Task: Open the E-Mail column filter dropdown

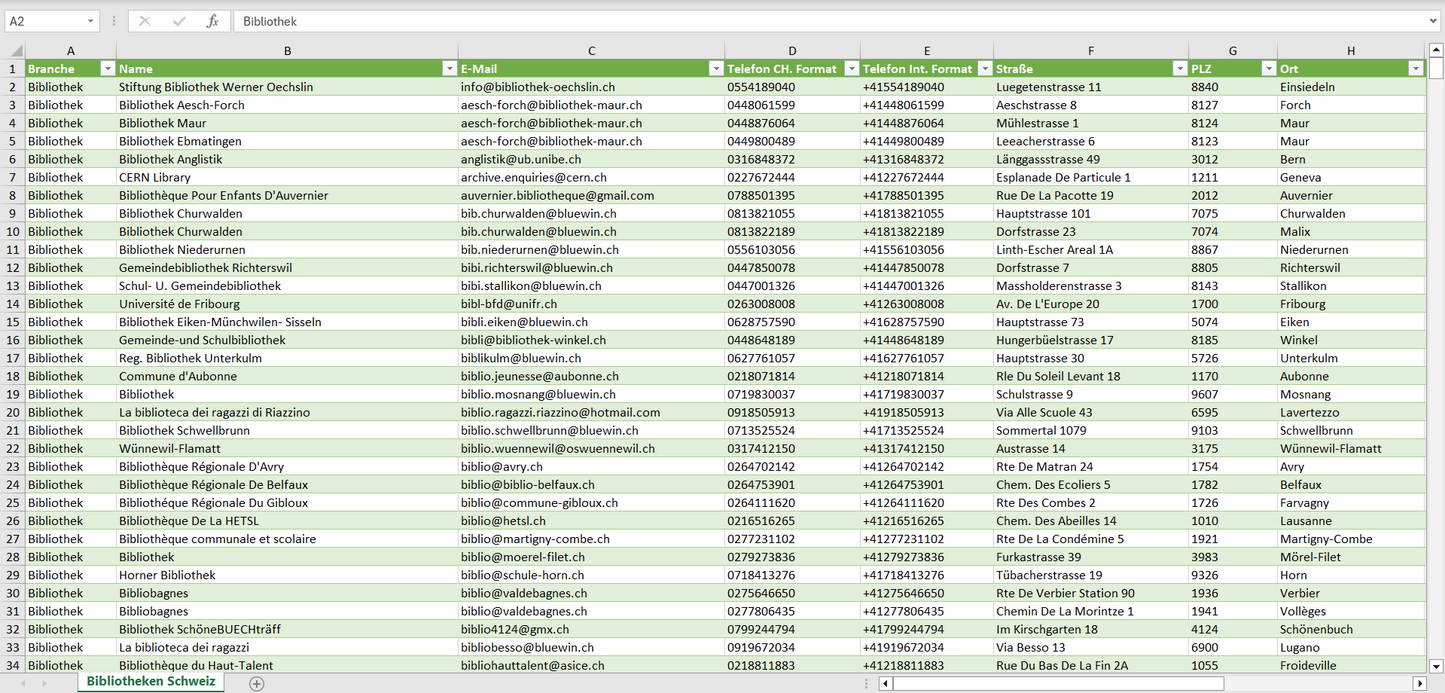Action: pos(715,69)
